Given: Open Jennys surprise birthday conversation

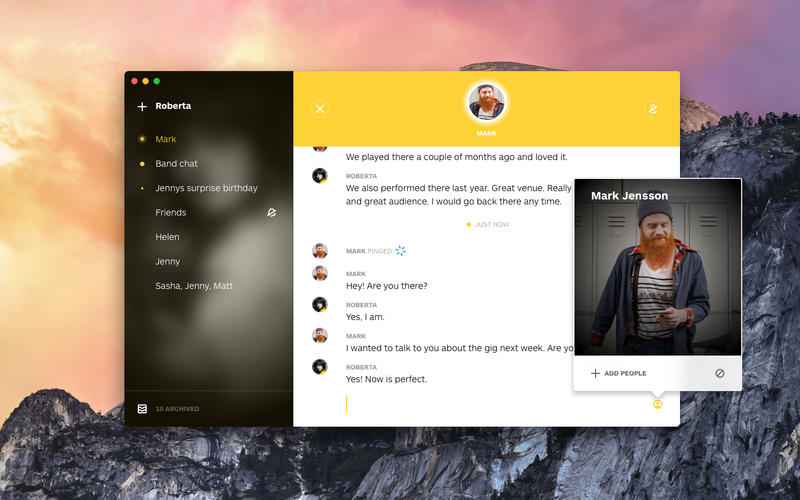Looking at the screenshot, I should point(206,188).
